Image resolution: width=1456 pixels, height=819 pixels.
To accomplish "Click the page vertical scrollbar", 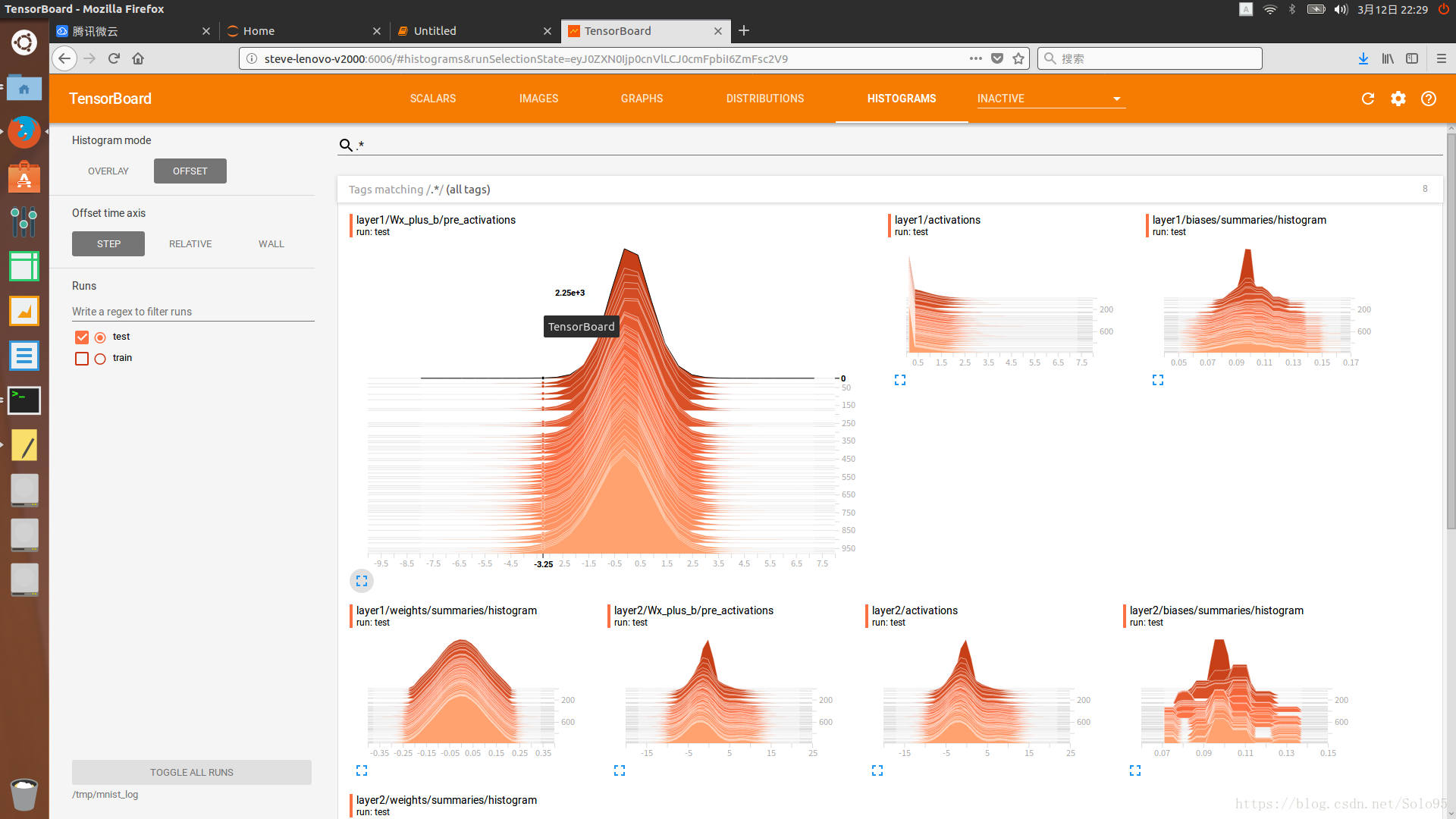I will pos(1451,331).
